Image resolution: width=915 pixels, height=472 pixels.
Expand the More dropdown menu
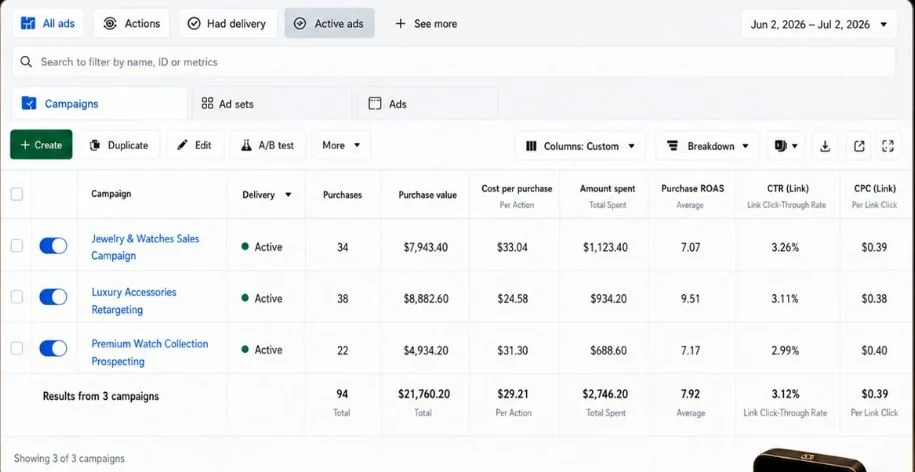[x=341, y=145]
